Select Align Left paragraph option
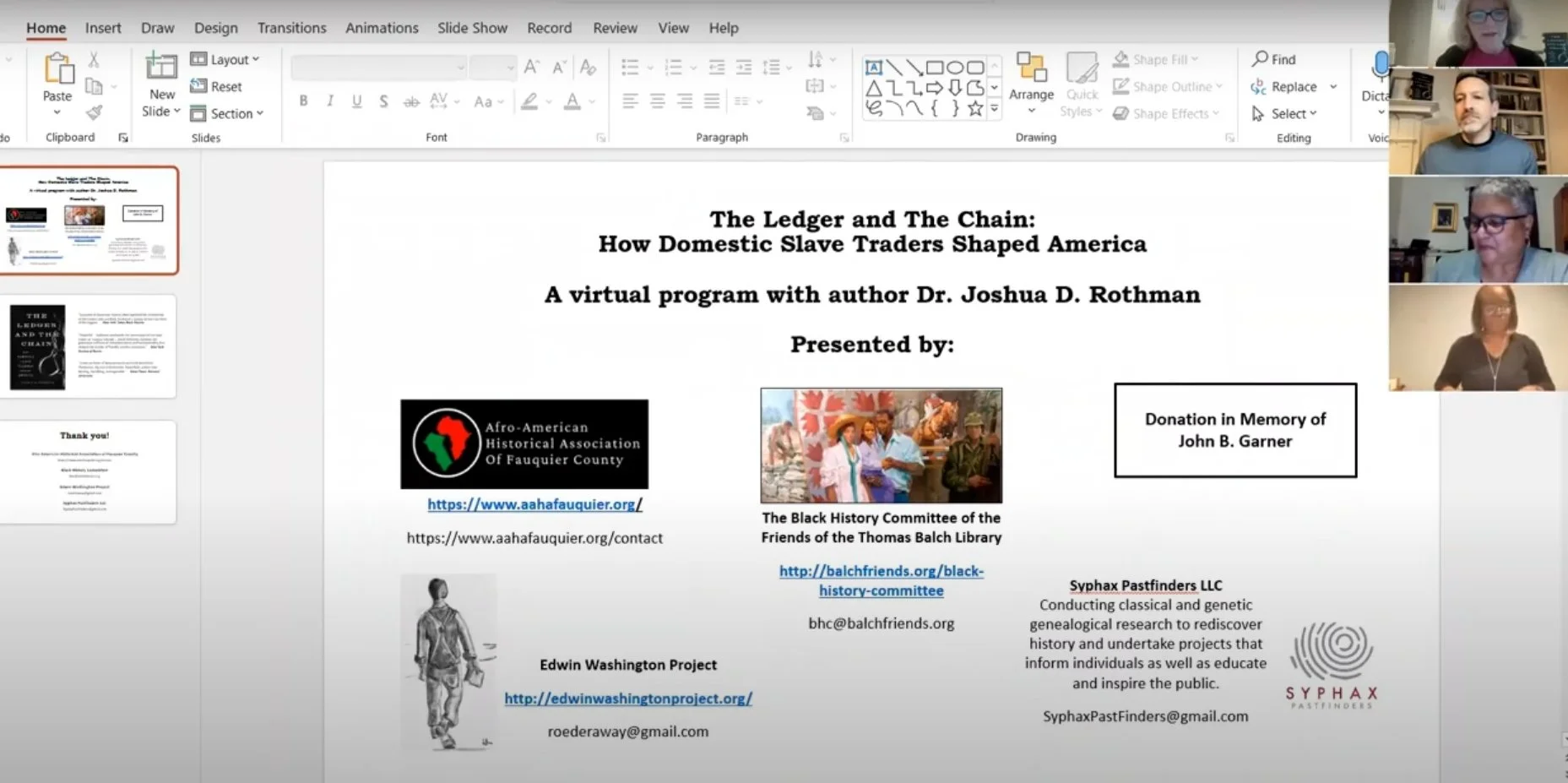1568x783 pixels. tap(630, 101)
